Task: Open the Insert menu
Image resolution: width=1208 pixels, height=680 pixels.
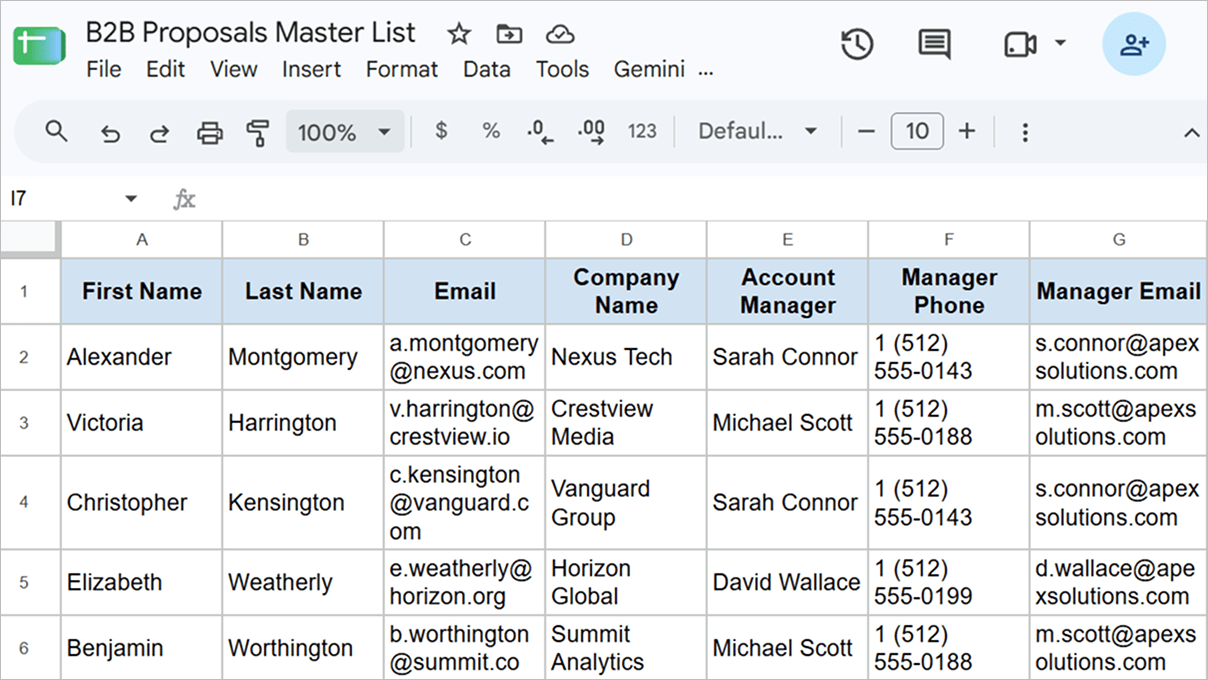Action: [311, 69]
